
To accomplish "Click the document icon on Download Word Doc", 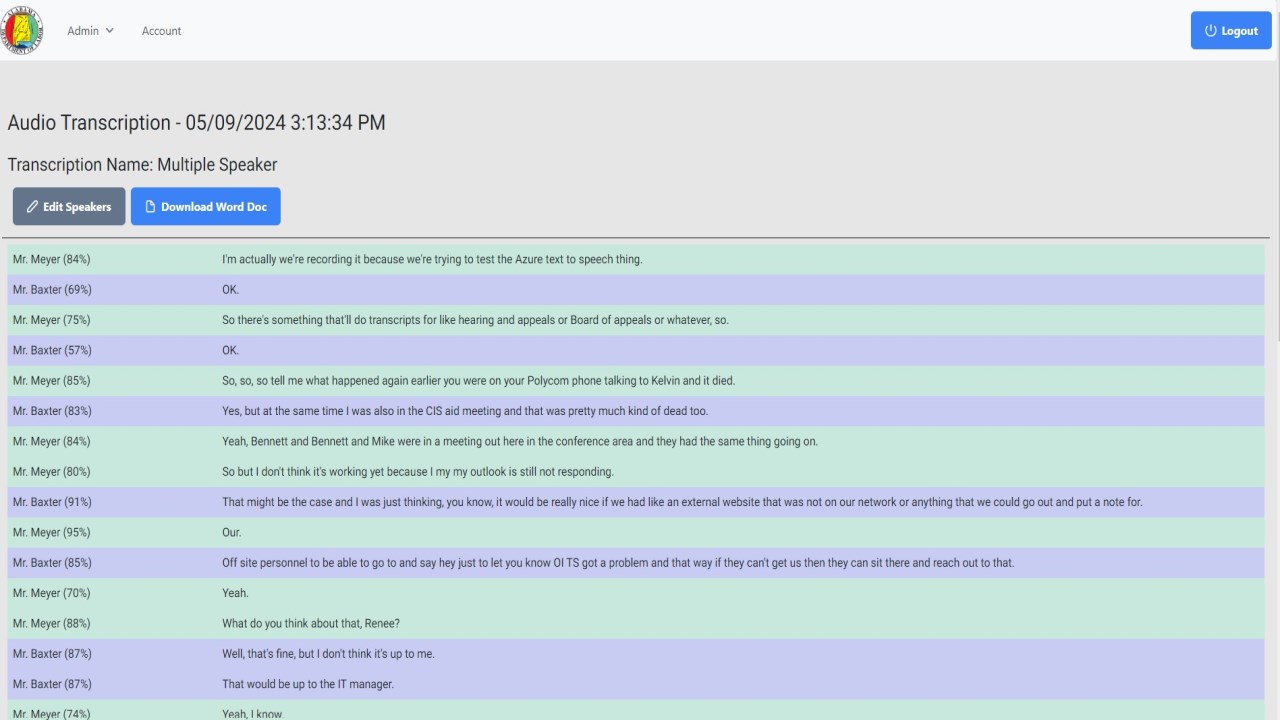I will 151,207.
